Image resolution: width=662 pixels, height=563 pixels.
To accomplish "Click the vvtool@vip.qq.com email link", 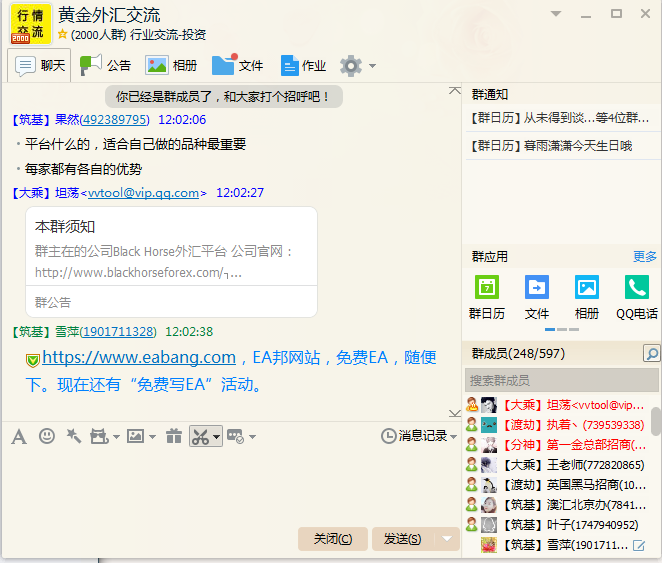I will (x=144, y=193).
